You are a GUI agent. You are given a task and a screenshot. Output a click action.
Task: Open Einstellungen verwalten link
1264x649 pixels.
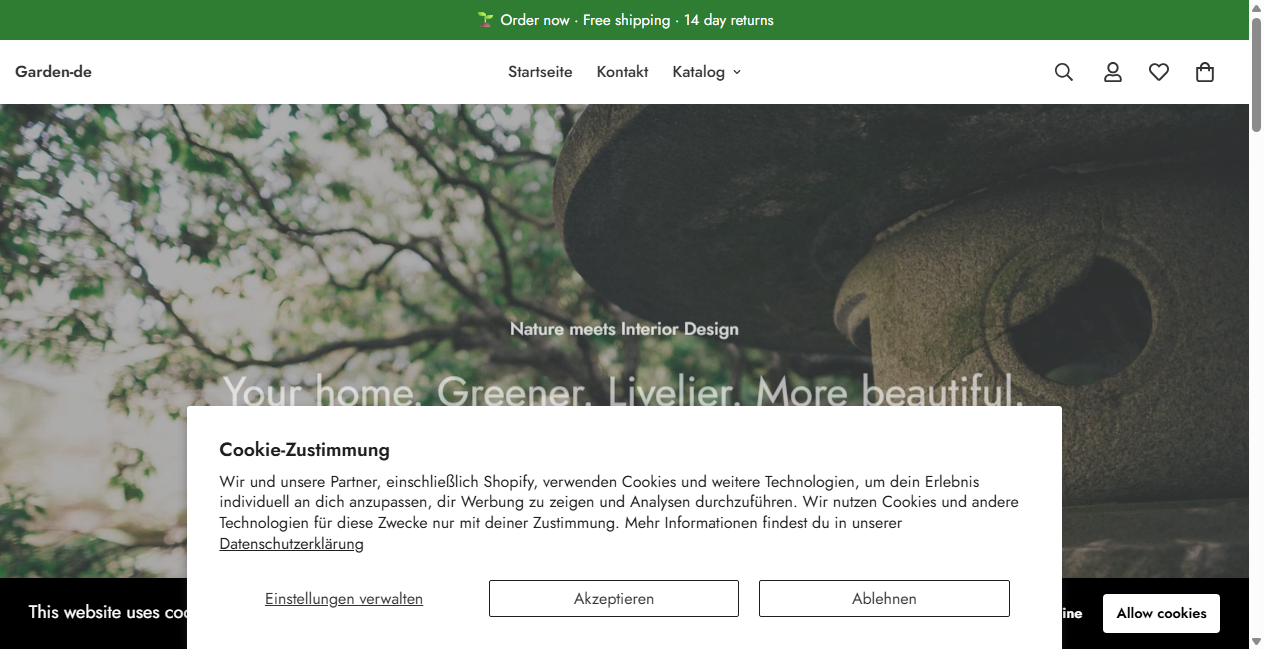[x=344, y=599]
